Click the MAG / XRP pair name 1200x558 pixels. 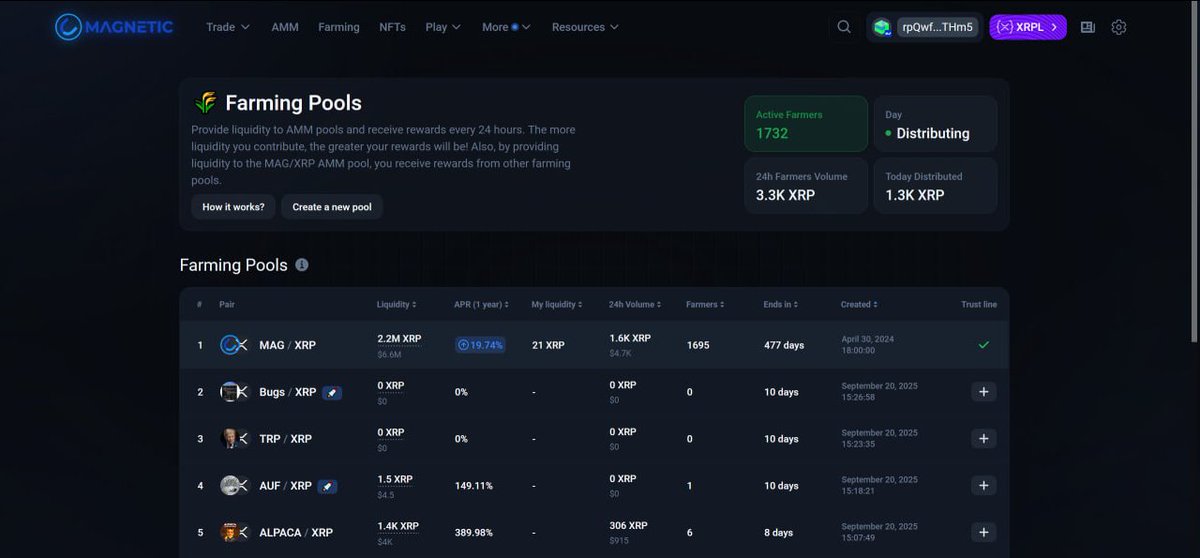[x=287, y=345]
